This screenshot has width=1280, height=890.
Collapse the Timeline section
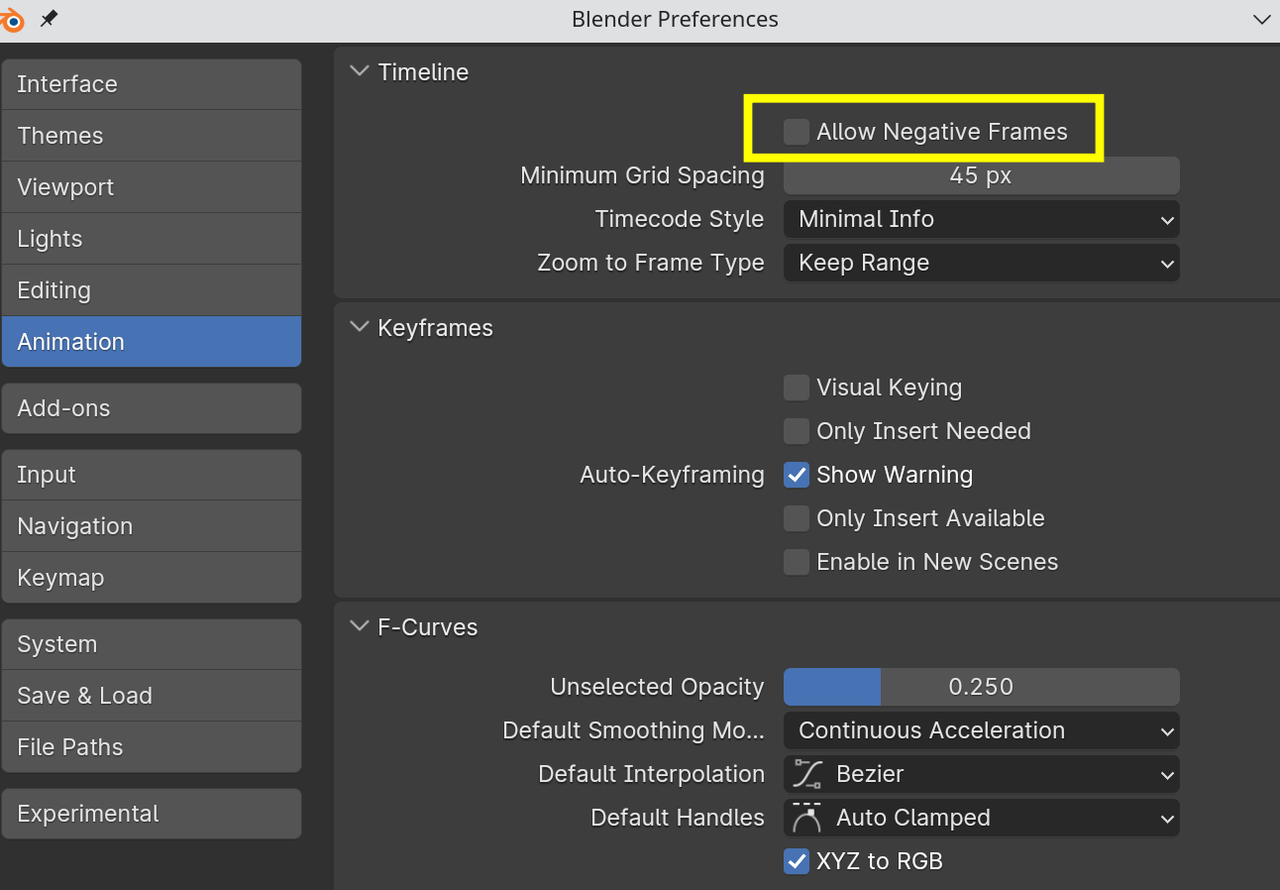(360, 72)
